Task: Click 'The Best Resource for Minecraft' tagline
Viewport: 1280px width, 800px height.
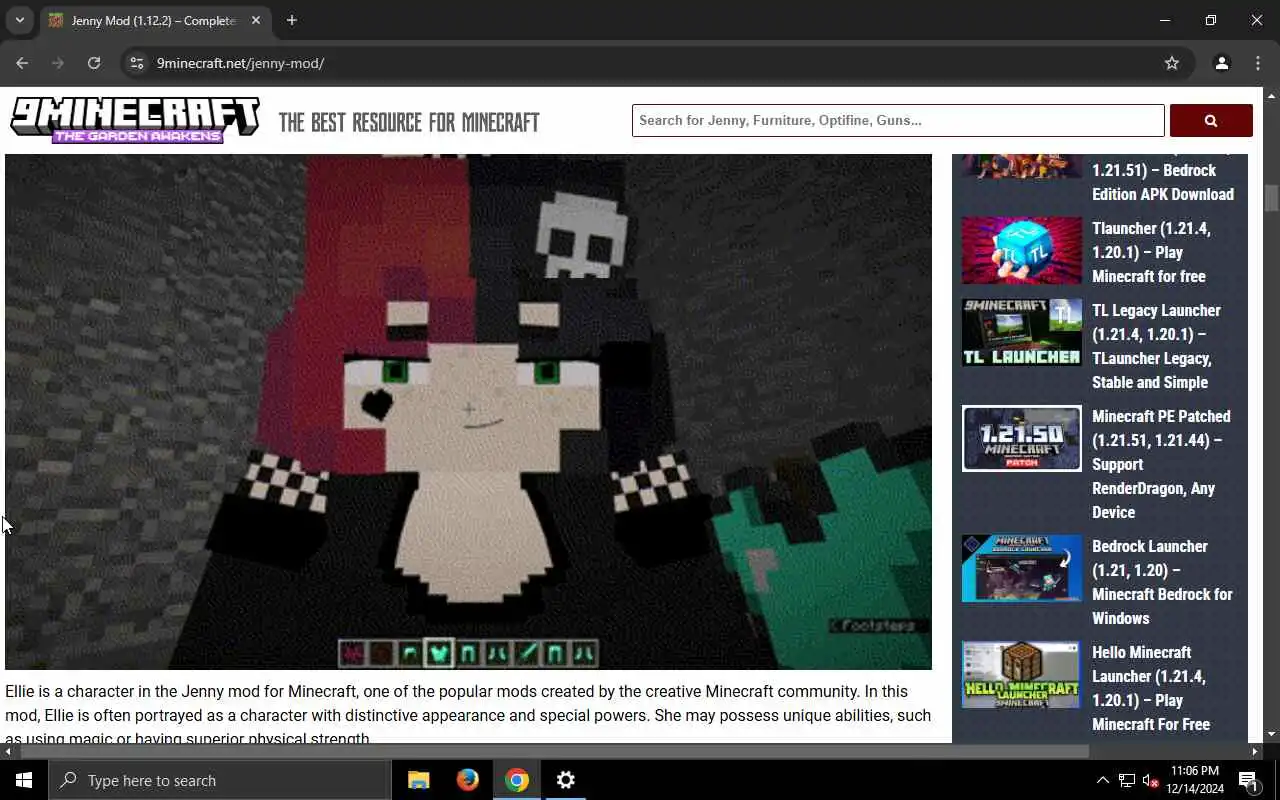Action: click(x=409, y=122)
